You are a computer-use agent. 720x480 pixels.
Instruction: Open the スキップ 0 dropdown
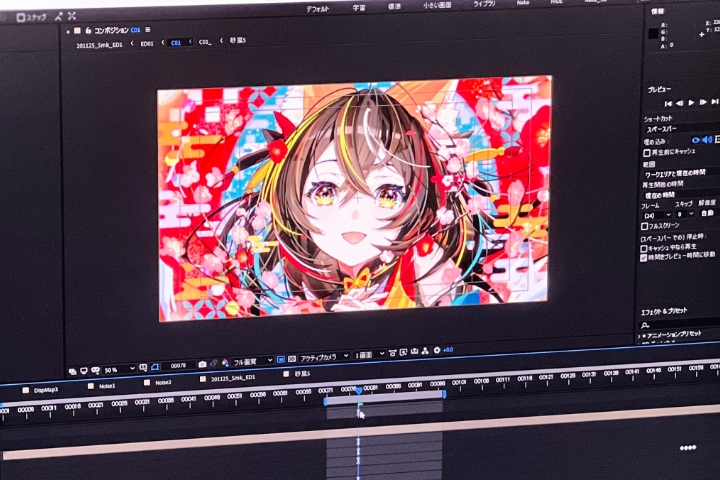tap(684, 214)
